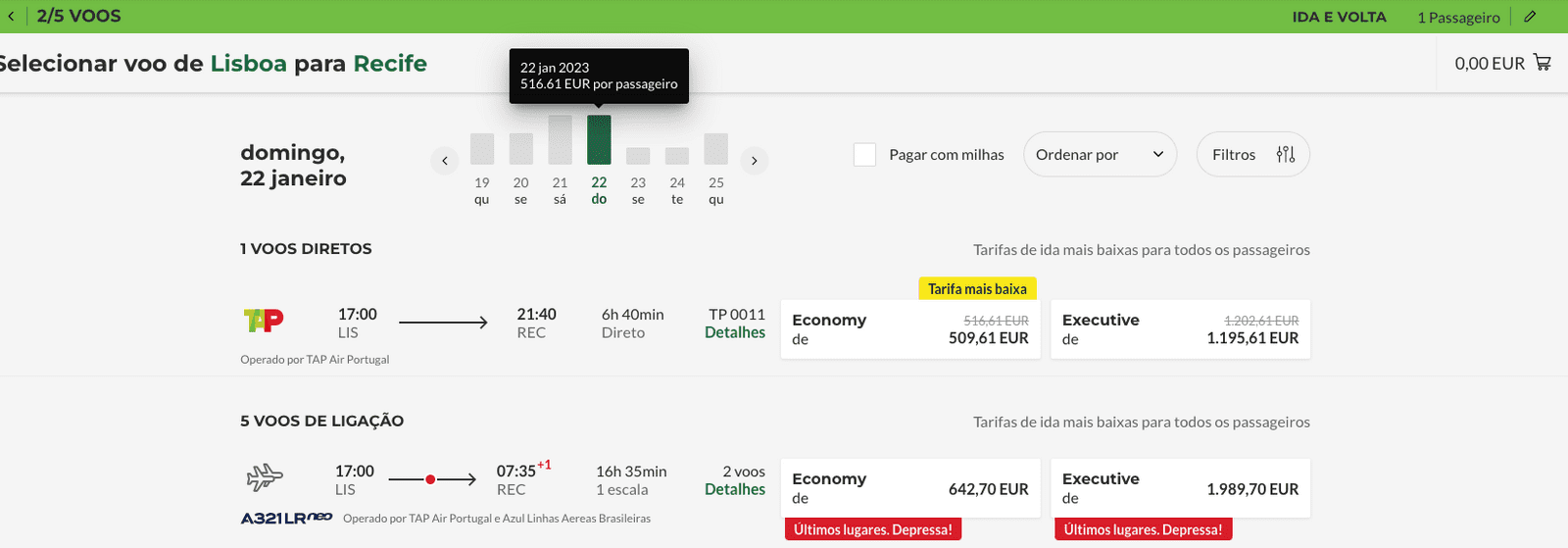Click the 6h 40min Direto duration
Viewport: 1568px width, 548px height.
(x=632, y=324)
